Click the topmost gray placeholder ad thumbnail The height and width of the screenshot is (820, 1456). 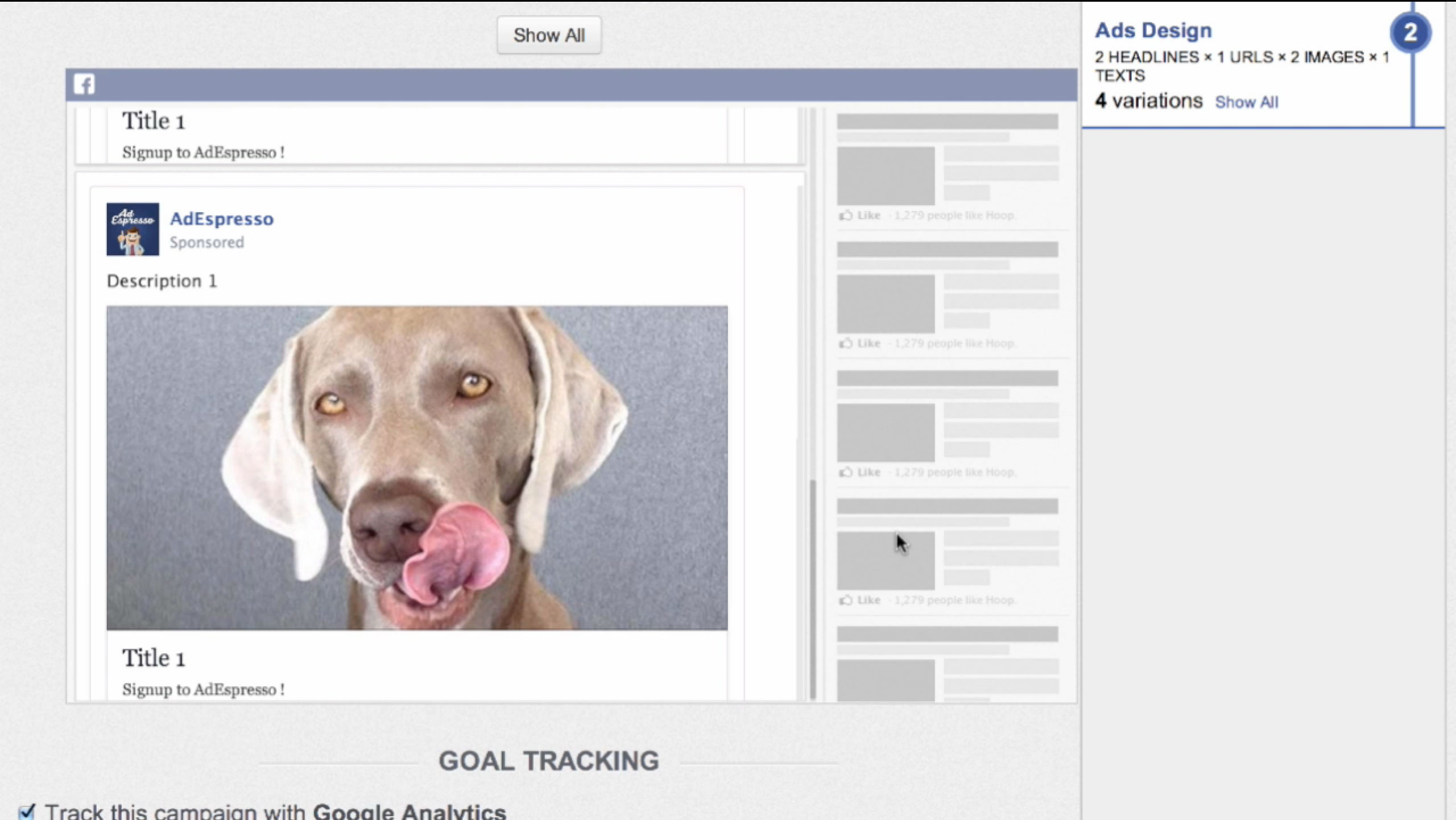pos(885,176)
